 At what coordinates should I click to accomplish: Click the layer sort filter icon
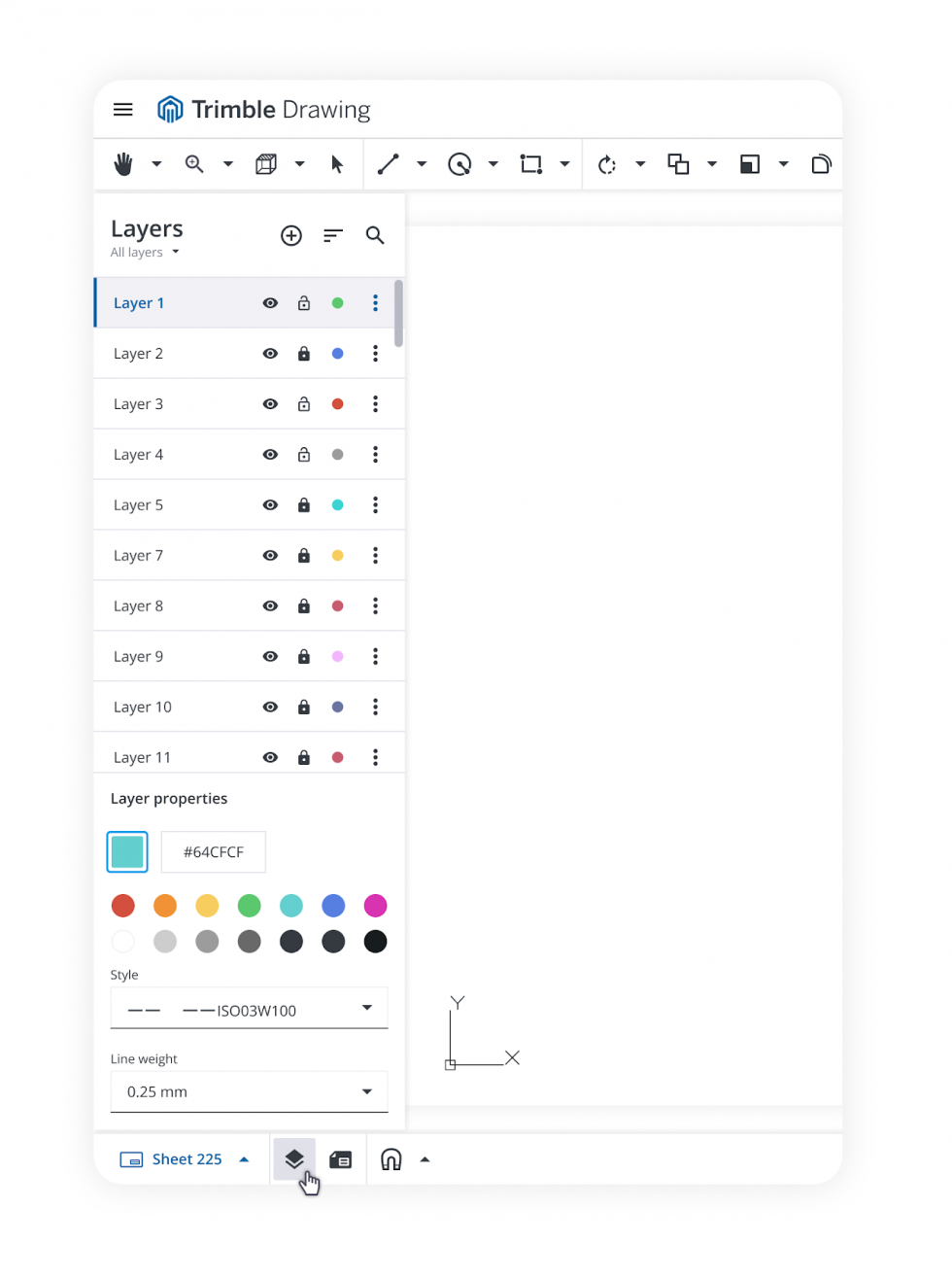(333, 236)
